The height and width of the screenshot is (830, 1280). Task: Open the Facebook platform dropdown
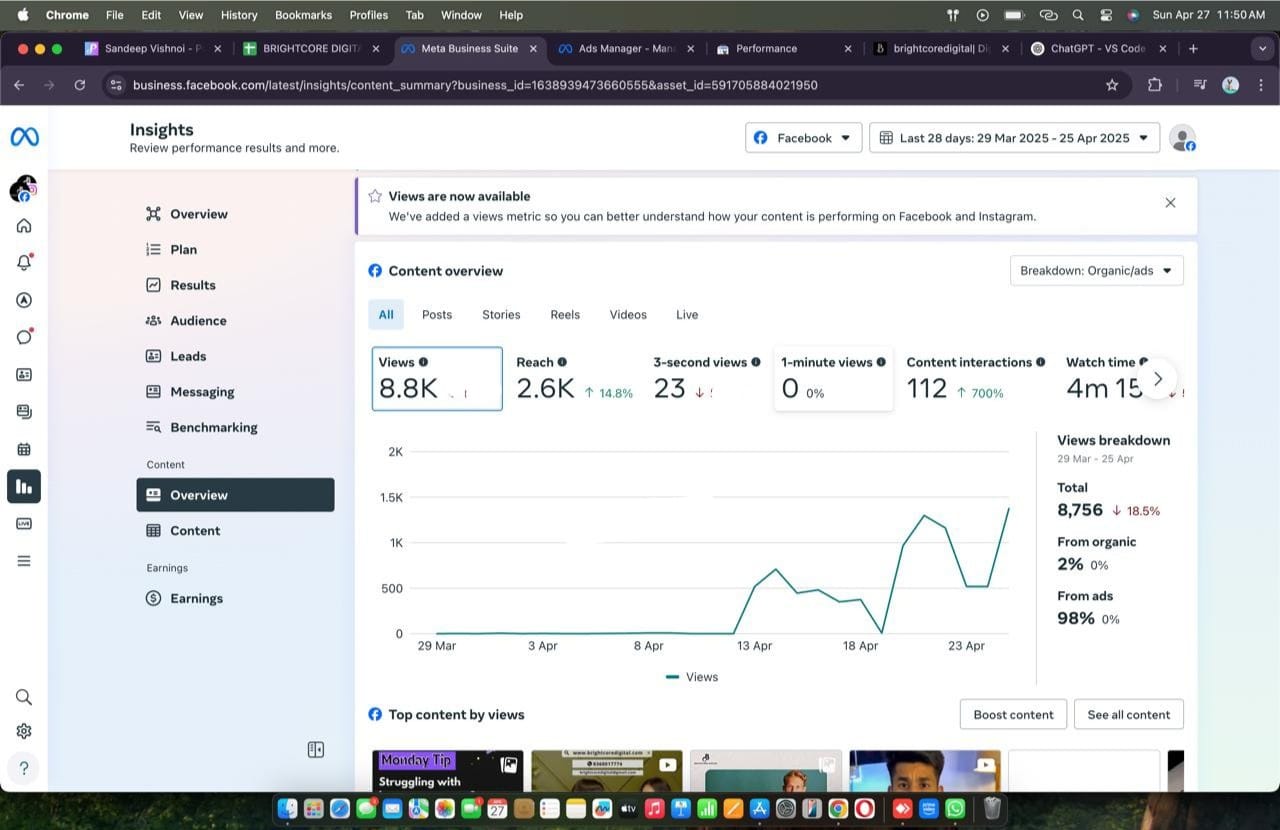pos(803,138)
